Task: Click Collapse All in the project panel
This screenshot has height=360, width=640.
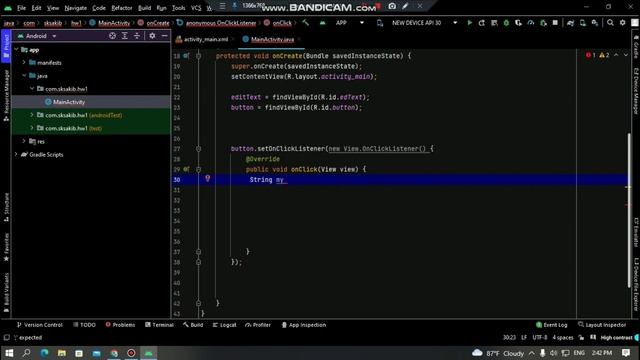Action: point(137,36)
